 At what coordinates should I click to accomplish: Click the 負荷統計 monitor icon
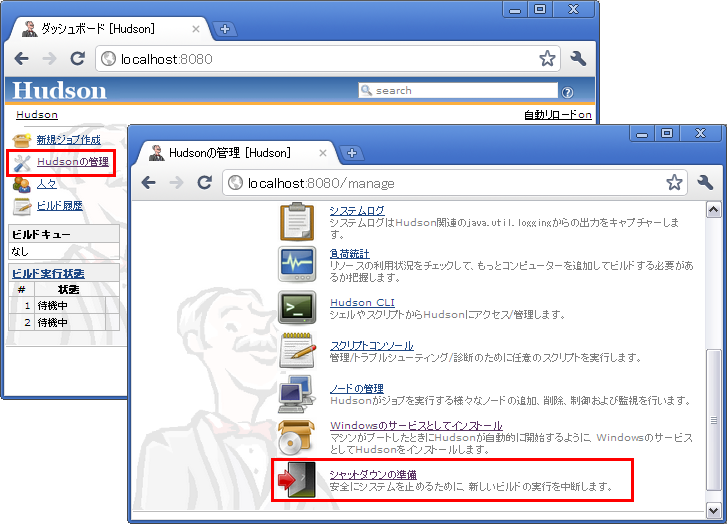pyautogui.click(x=297, y=264)
